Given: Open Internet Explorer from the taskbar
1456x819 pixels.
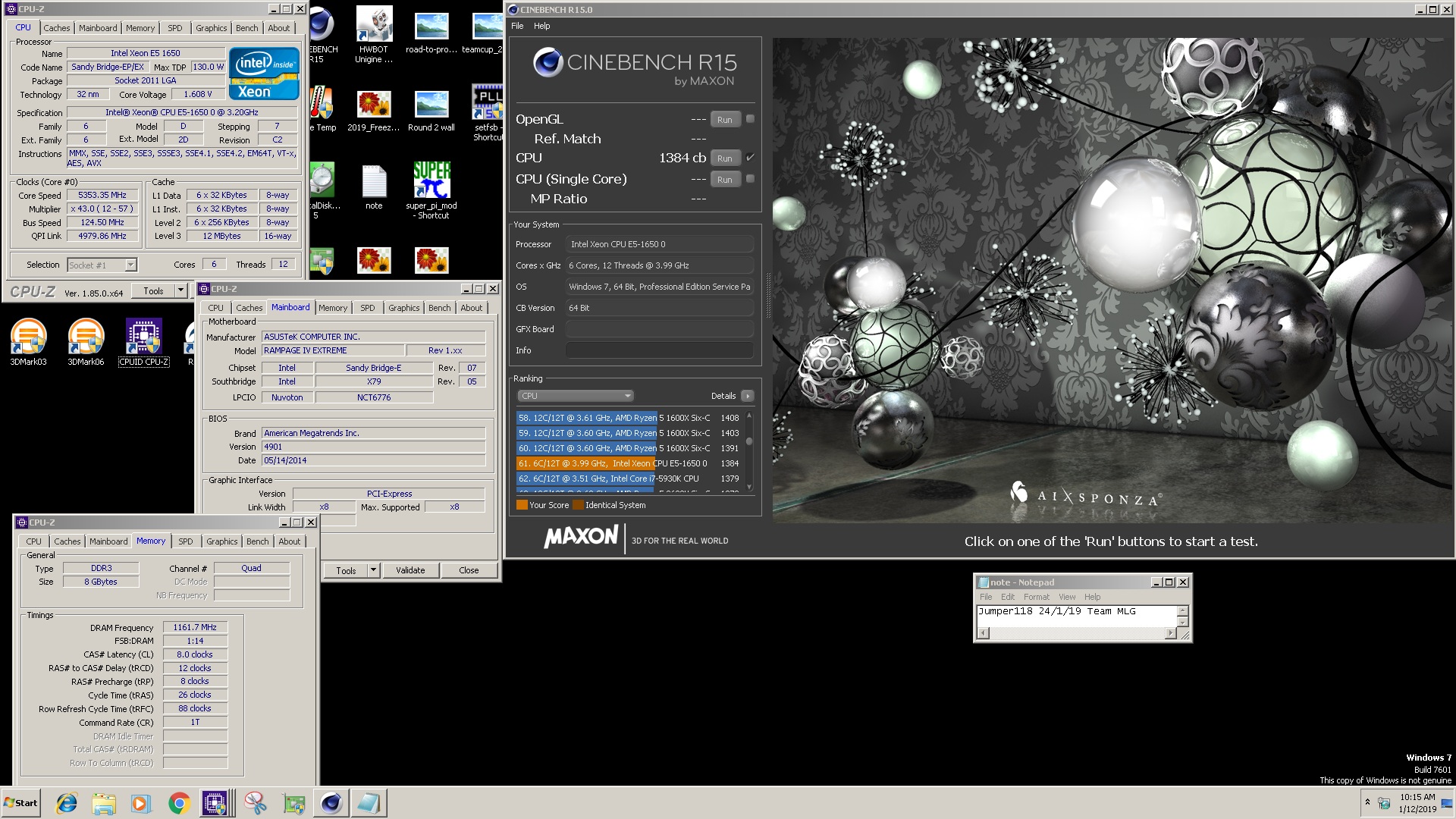Looking at the screenshot, I should click(x=67, y=803).
